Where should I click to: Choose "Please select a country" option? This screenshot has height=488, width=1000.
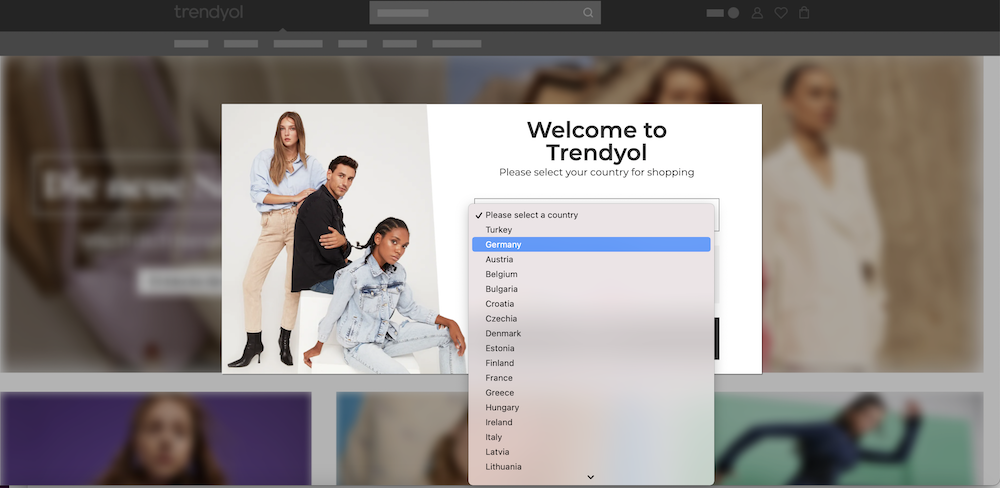(591, 215)
